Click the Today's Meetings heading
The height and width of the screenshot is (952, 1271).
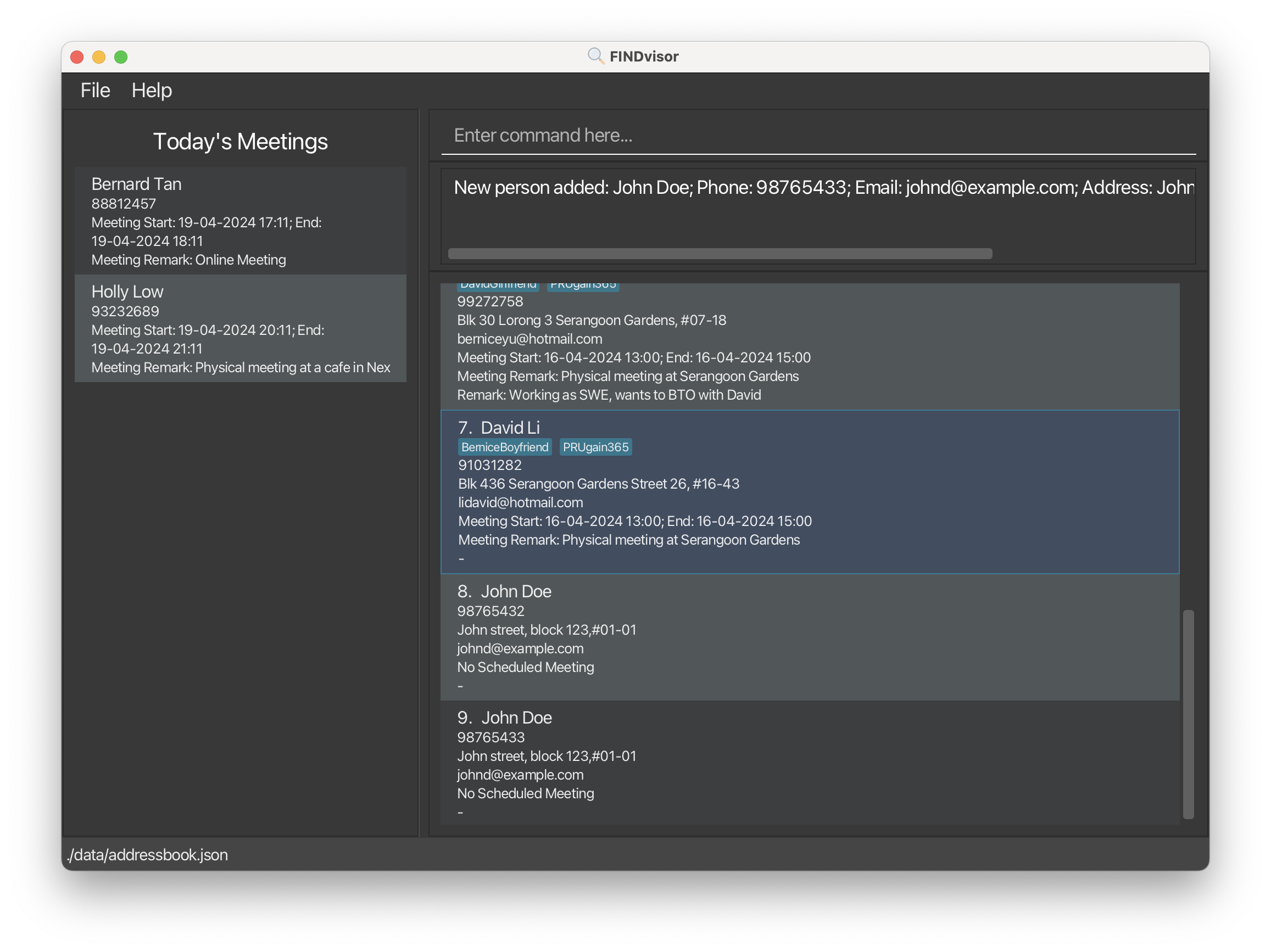tap(240, 141)
